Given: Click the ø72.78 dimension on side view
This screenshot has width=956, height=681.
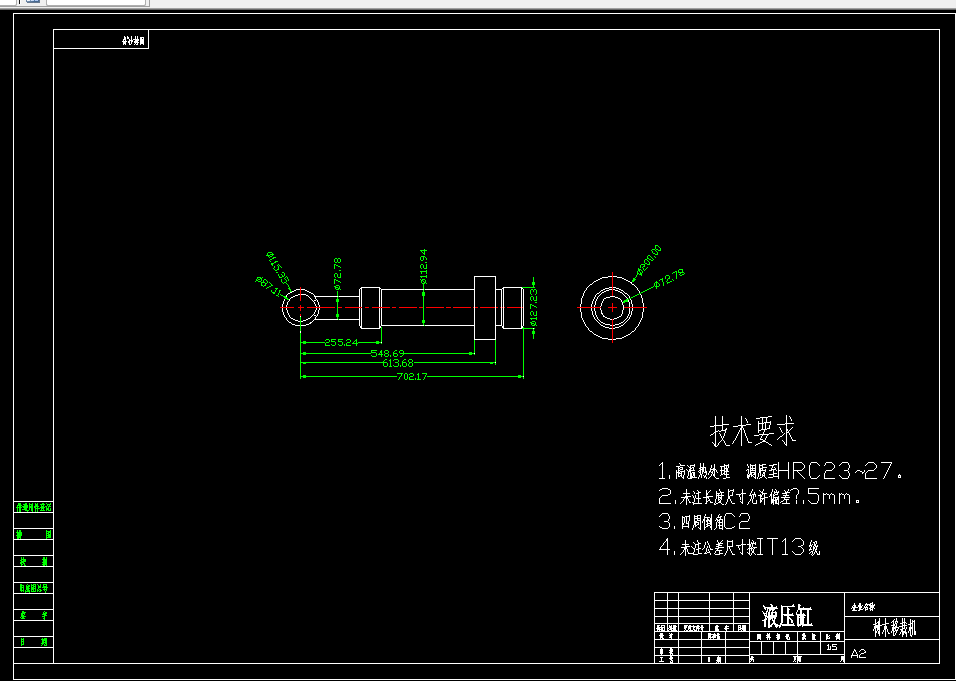Looking at the screenshot, I should pos(337,273).
